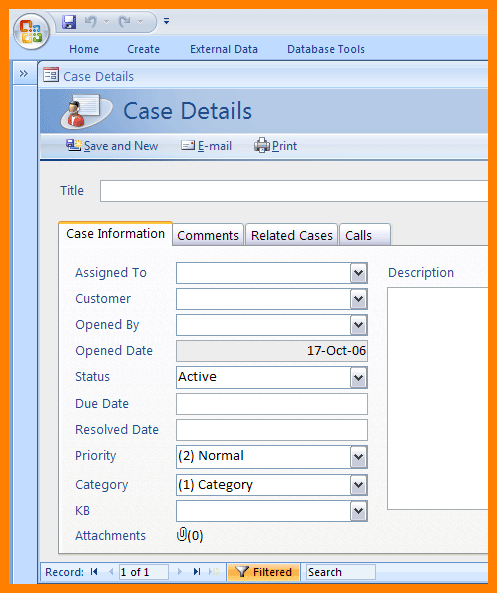Click the Save and New button
Viewport: 497px width, 593px height.
pyautogui.click(x=112, y=146)
